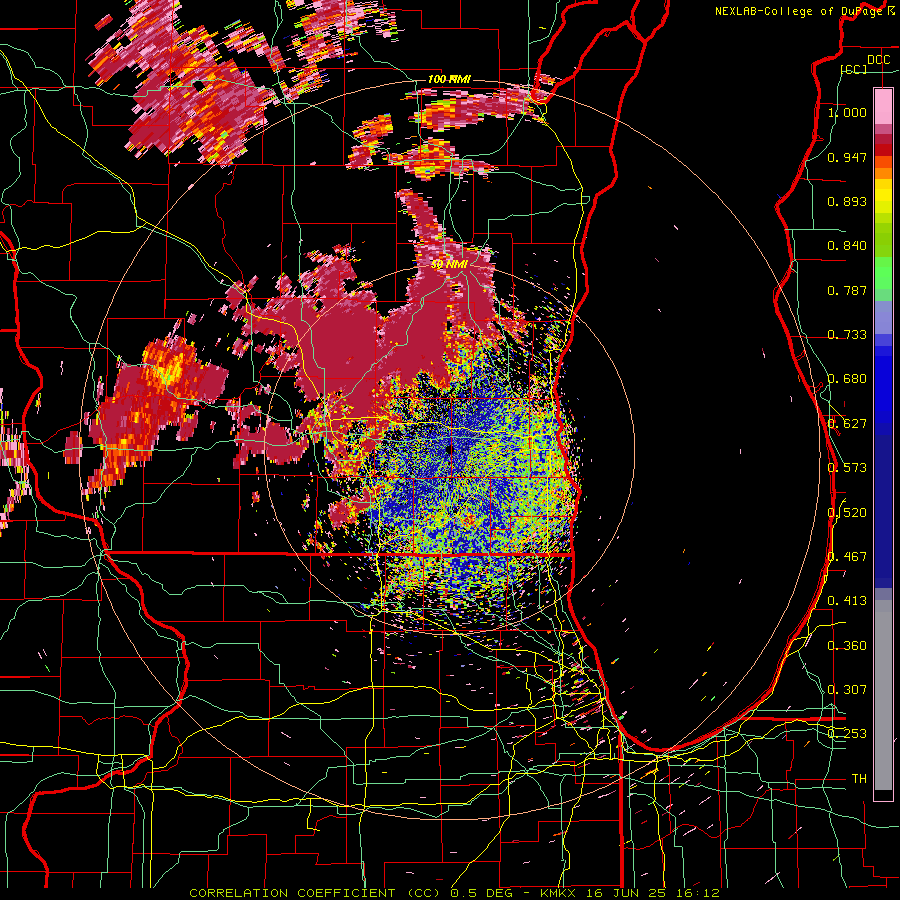Click the 100 NMI range ring label
900x900 pixels.
pyautogui.click(x=449, y=79)
